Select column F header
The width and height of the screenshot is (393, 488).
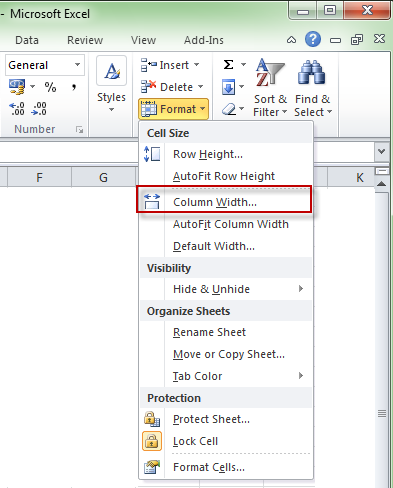[39, 177]
